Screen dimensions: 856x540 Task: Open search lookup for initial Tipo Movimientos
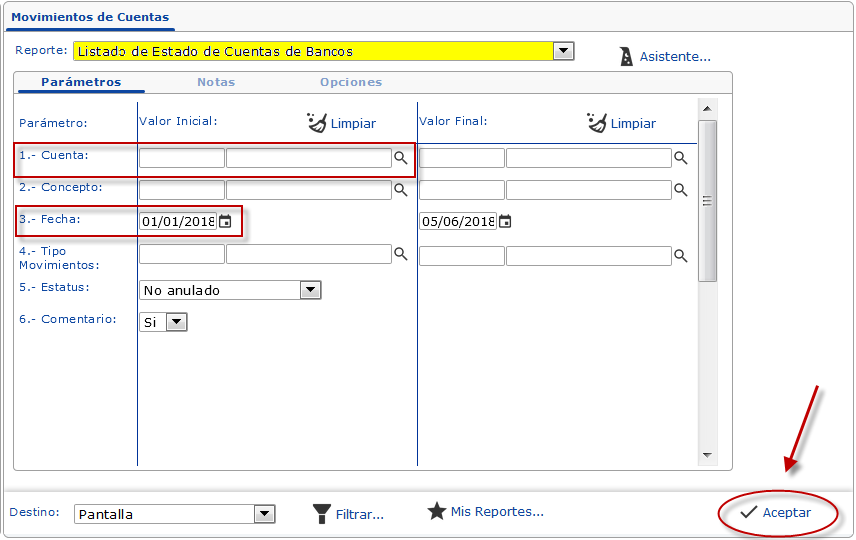click(x=401, y=254)
